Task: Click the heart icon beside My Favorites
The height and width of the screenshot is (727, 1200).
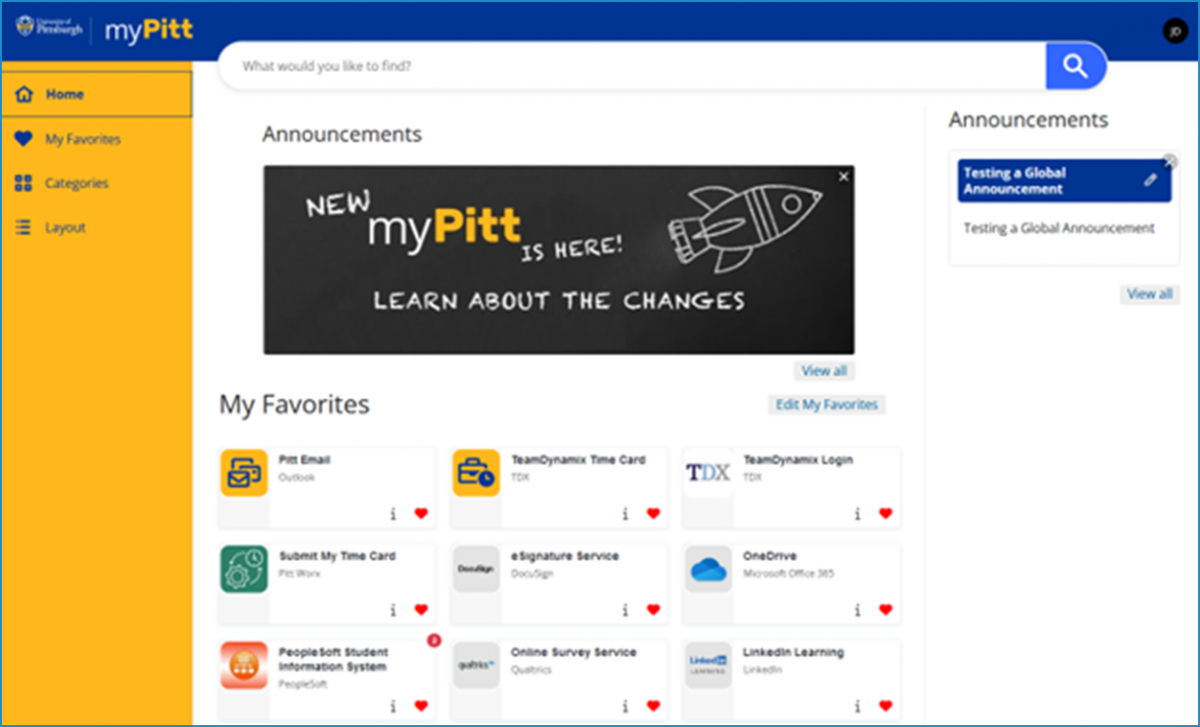Action: (24, 139)
